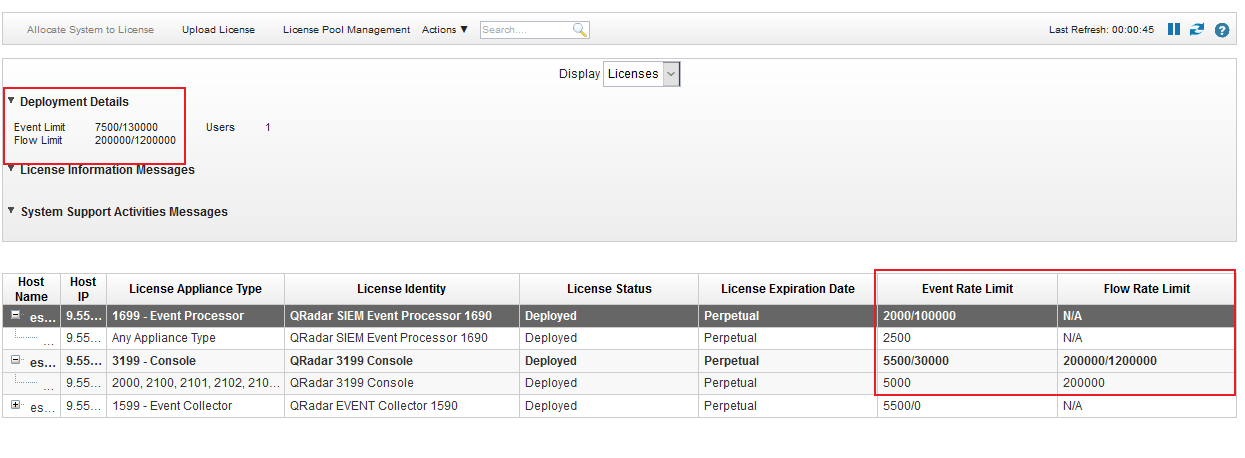Open the Actions menu

445,30
